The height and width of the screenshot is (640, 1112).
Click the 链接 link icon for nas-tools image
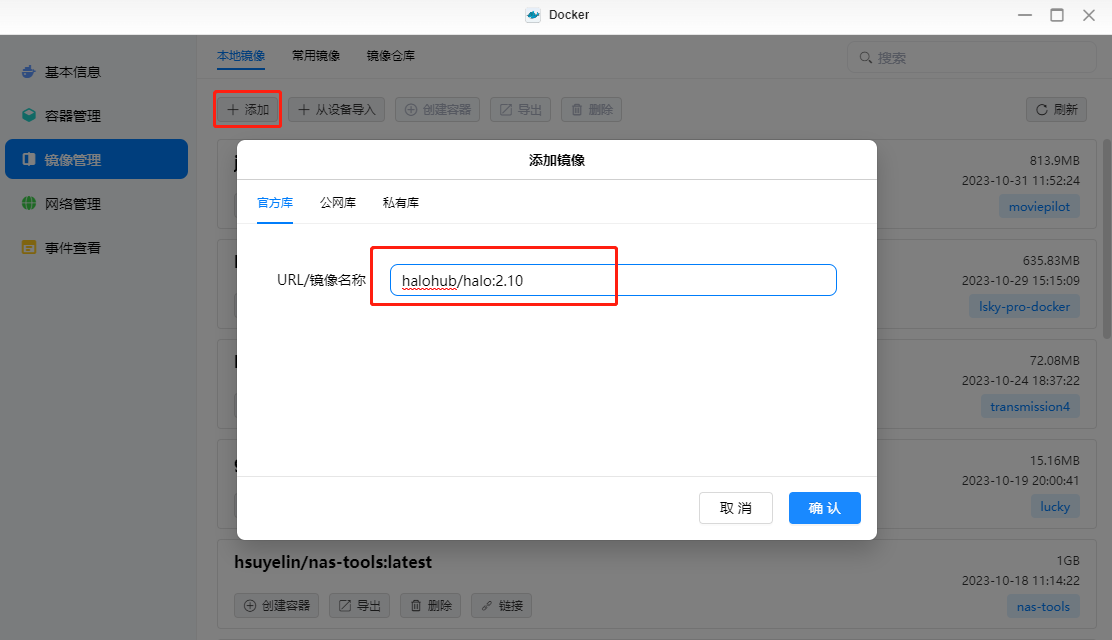[501, 605]
